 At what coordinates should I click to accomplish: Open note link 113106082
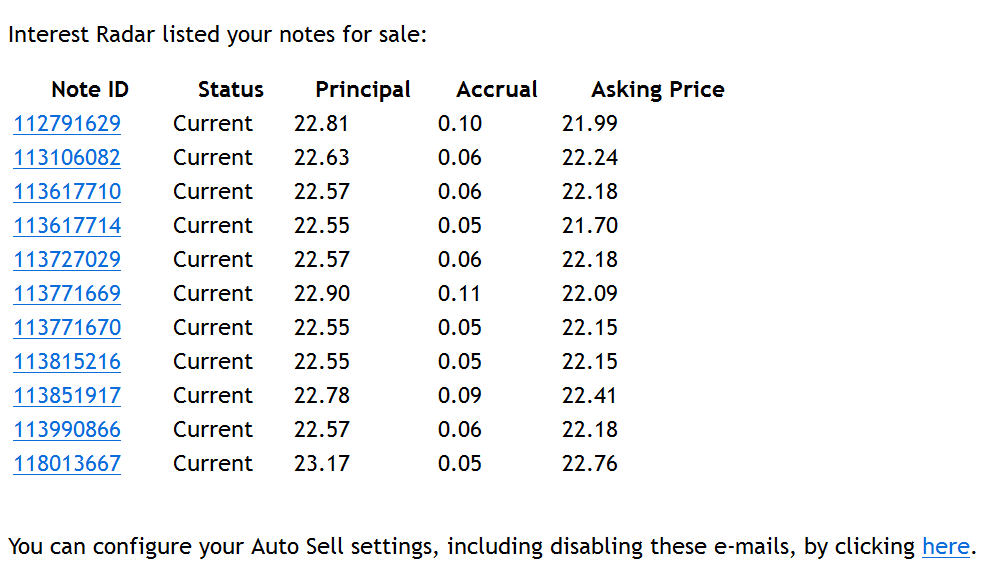pyautogui.click(x=67, y=157)
